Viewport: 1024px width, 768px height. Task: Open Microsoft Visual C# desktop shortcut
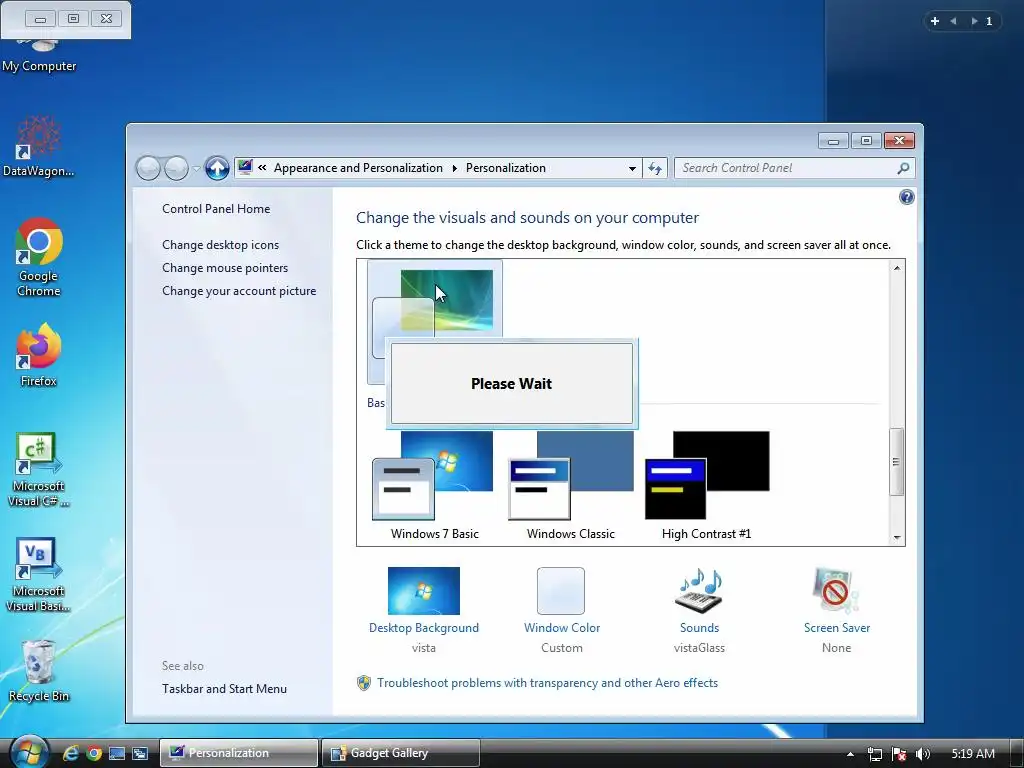point(38,469)
